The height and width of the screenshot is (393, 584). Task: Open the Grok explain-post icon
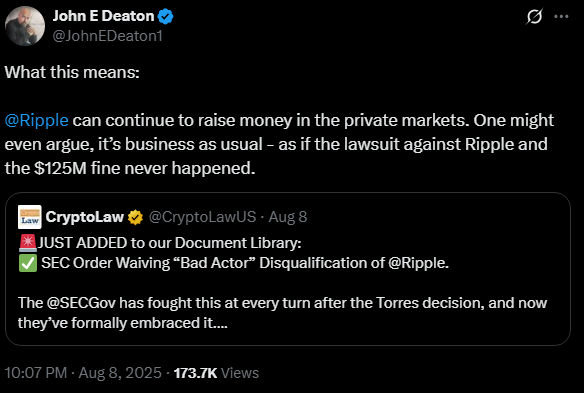click(534, 16)
